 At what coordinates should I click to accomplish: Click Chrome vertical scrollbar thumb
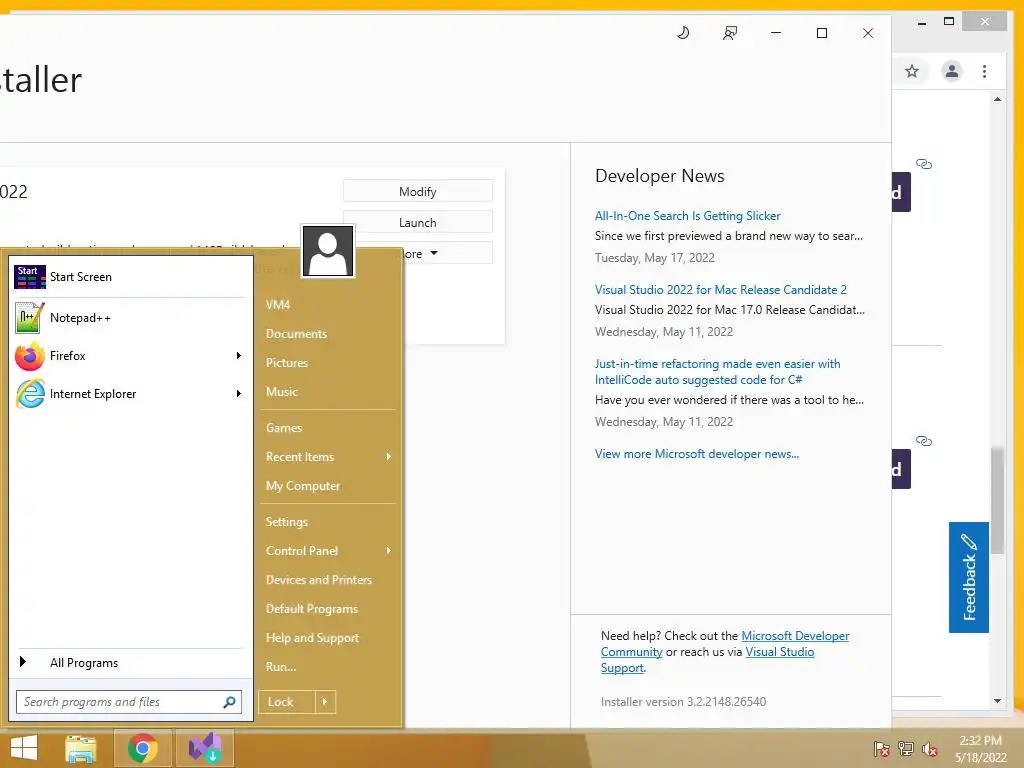pyautogui.click(x=997, y=500)
